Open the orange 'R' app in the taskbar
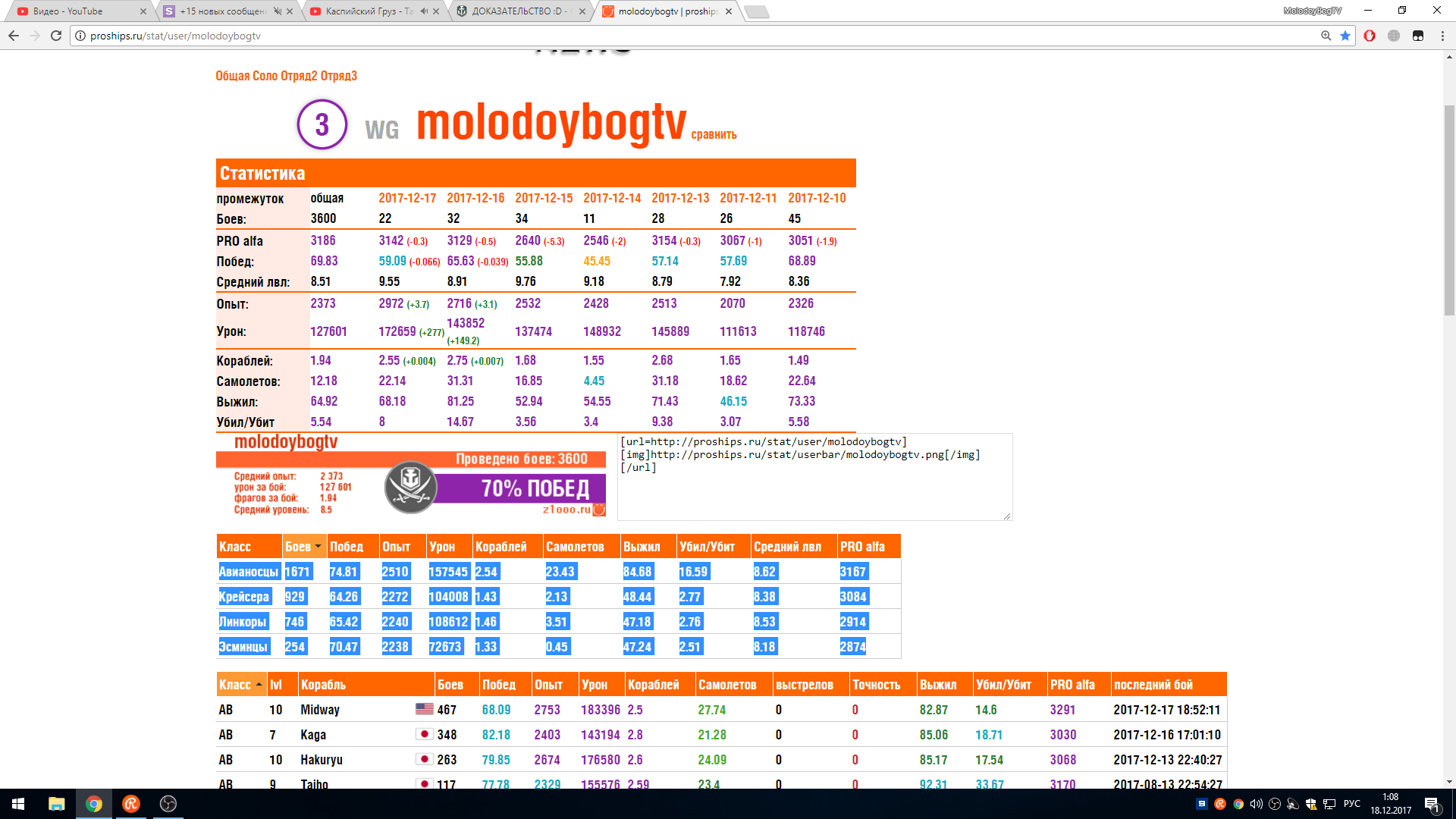This screenshot has width=1456, height=819. coord(131,804)
